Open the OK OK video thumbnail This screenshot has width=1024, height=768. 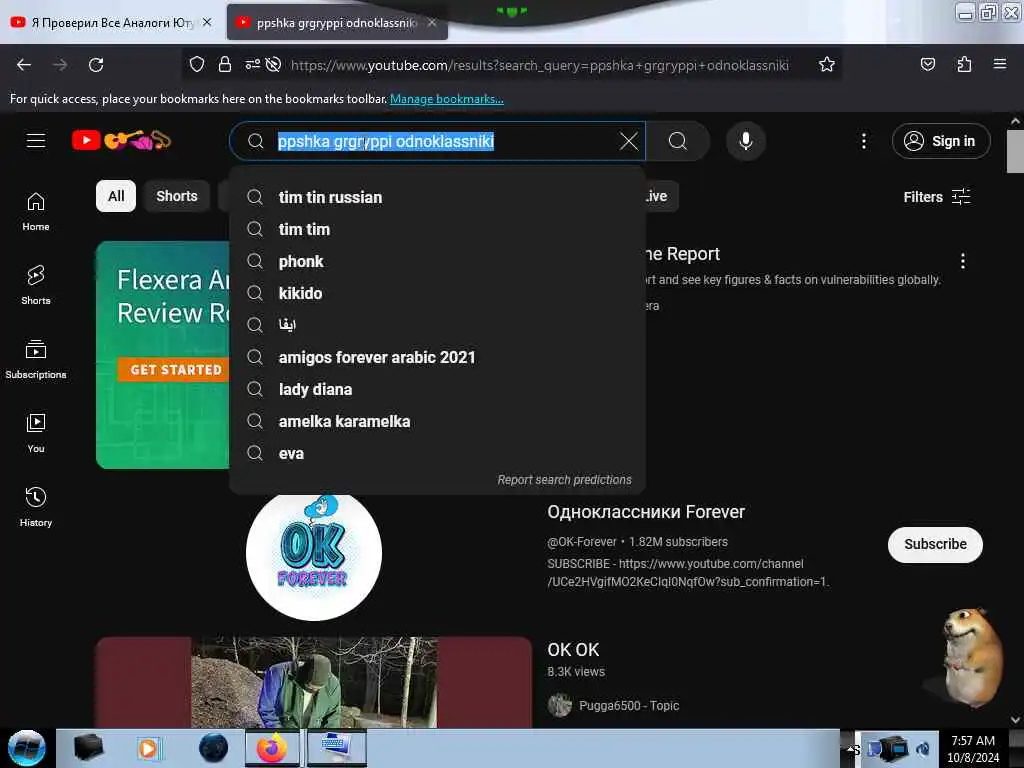[313, 682]
